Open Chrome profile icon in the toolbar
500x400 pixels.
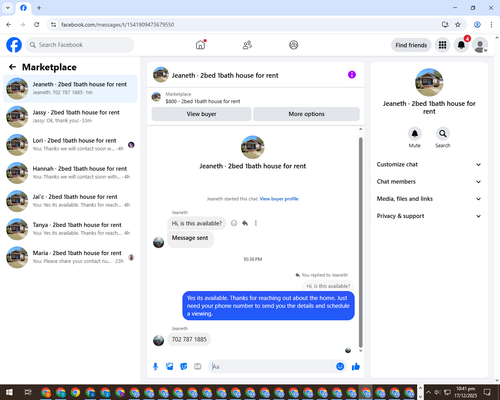pos(477,24)
